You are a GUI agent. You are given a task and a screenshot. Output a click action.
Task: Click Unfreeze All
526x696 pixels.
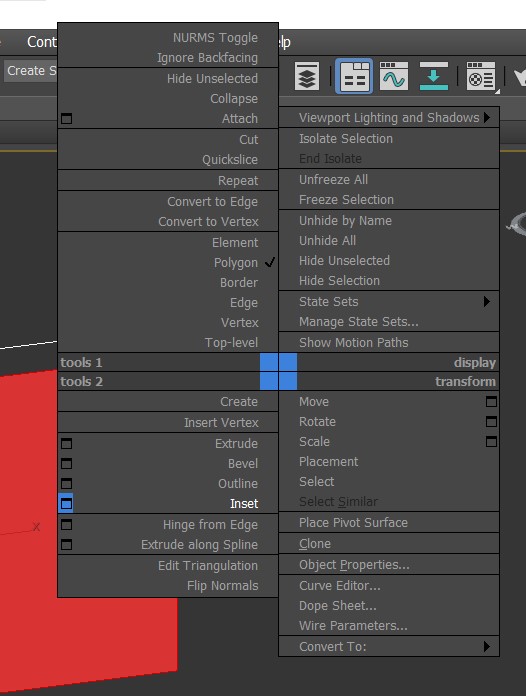pyautogui.click(x=333, y=180)
